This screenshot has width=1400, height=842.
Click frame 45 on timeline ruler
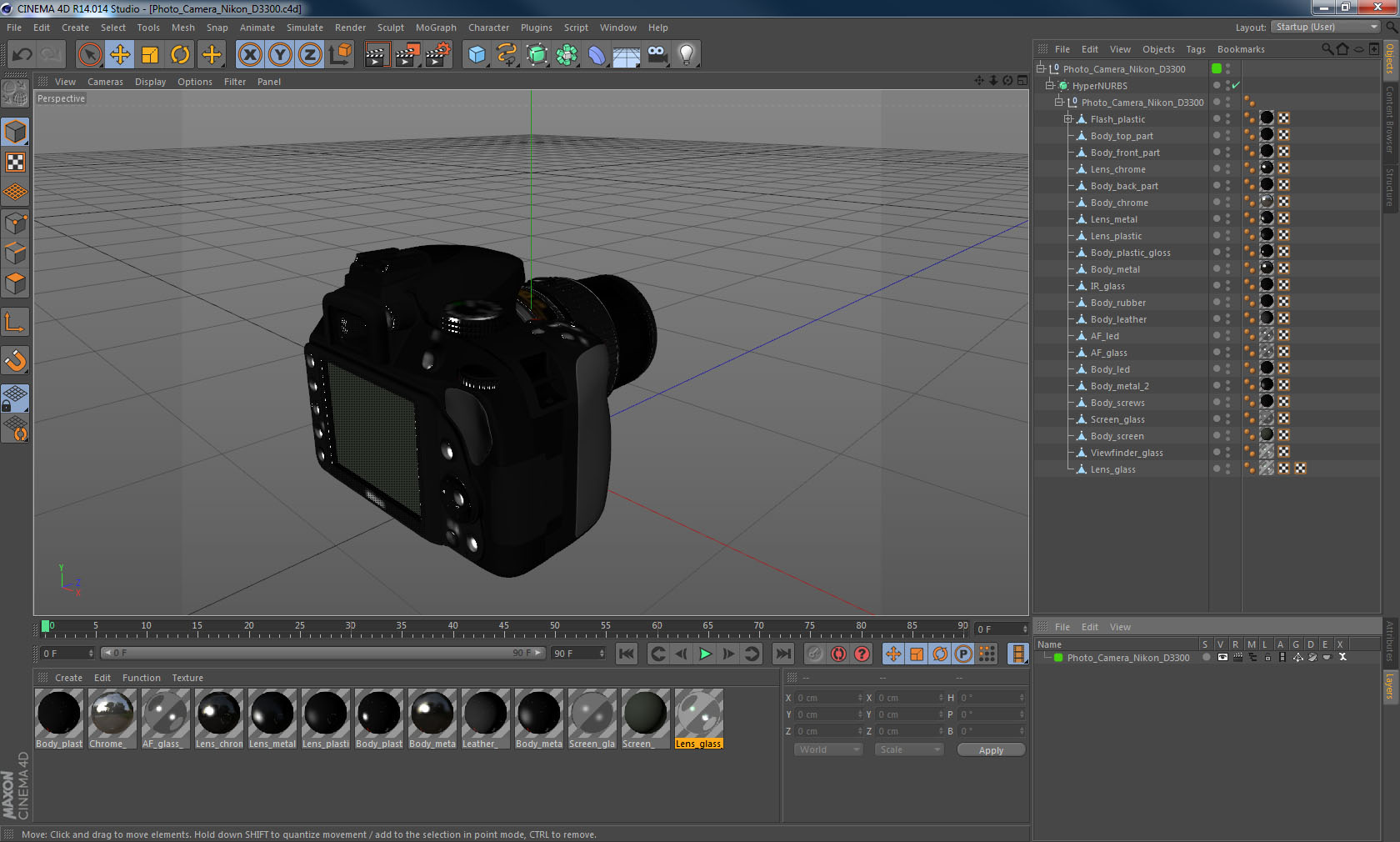pos(504,626)
